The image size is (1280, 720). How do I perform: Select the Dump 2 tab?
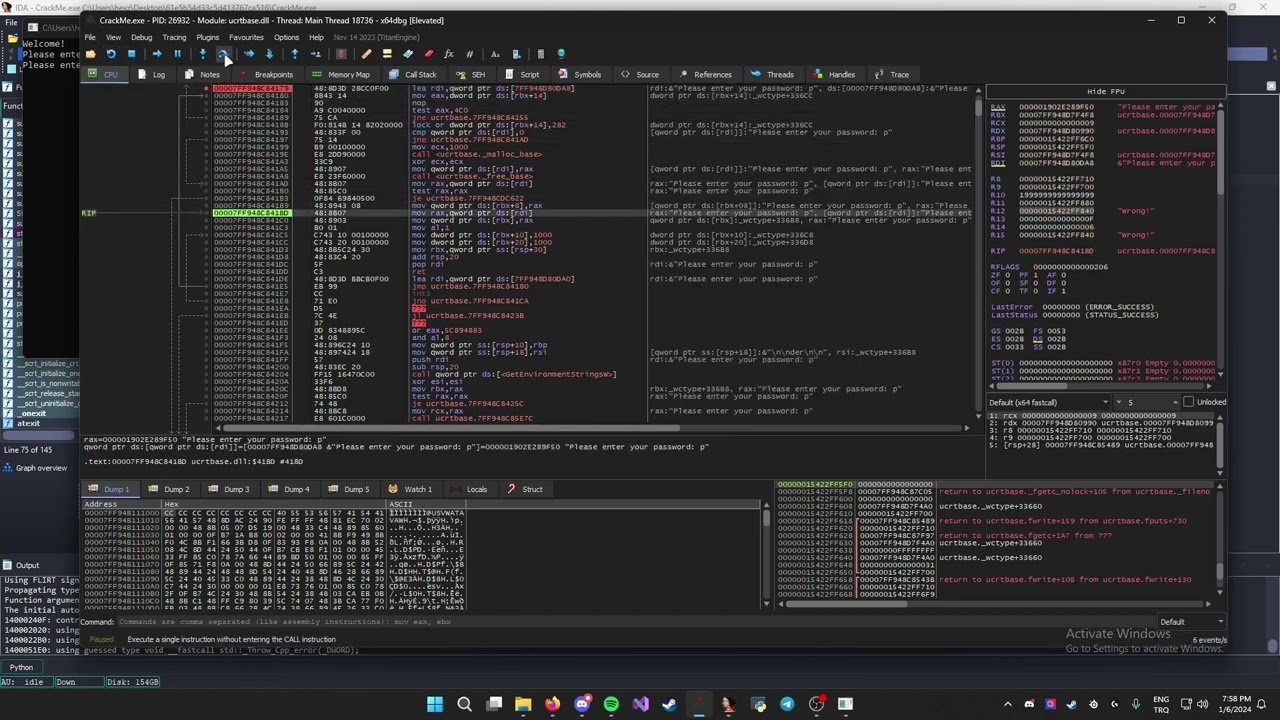click(x=169, y=489)
